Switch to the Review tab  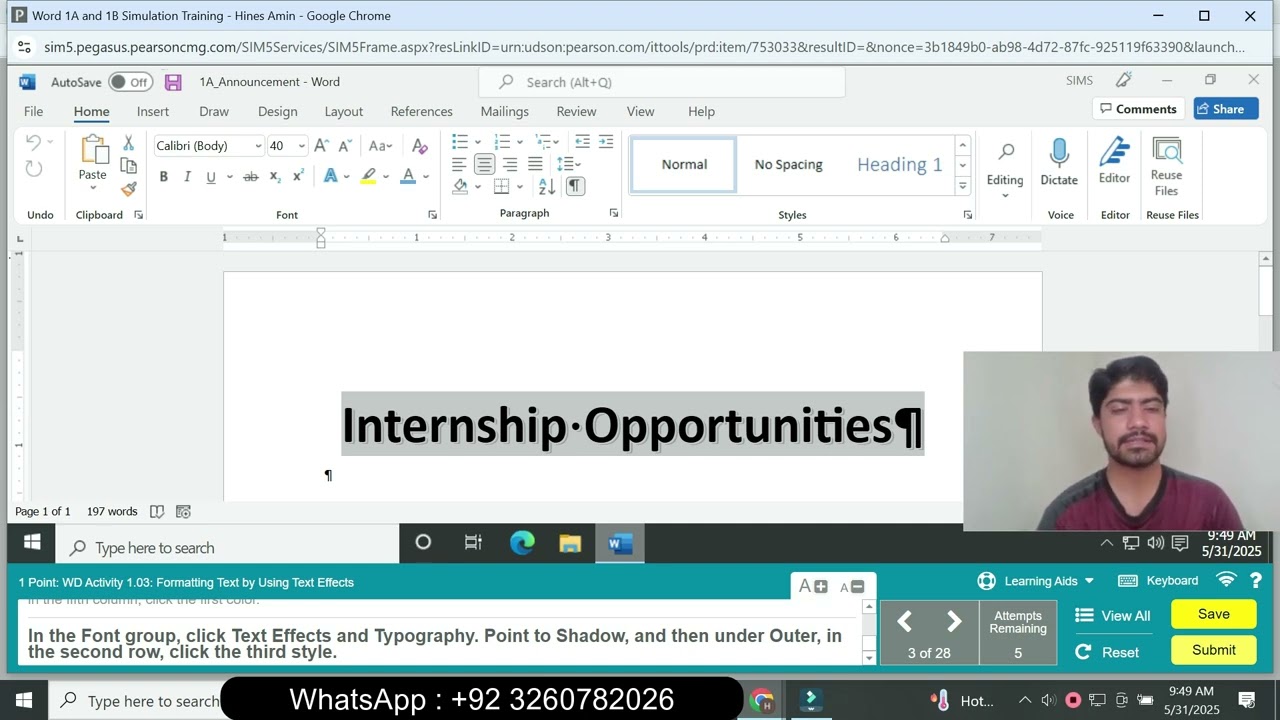576,111
